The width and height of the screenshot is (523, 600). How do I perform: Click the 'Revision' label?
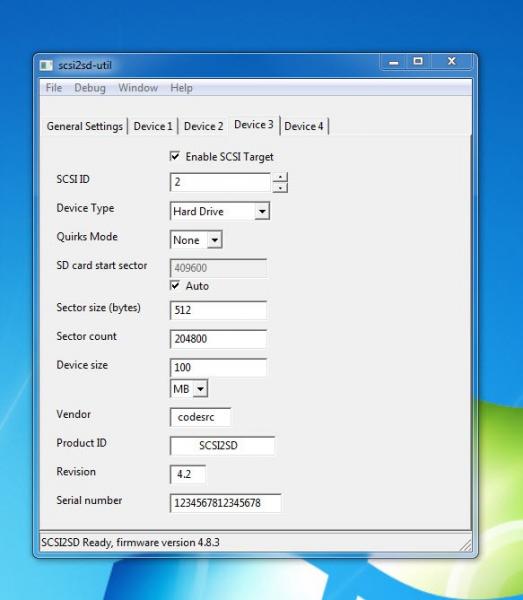click(x=76, y=471)
